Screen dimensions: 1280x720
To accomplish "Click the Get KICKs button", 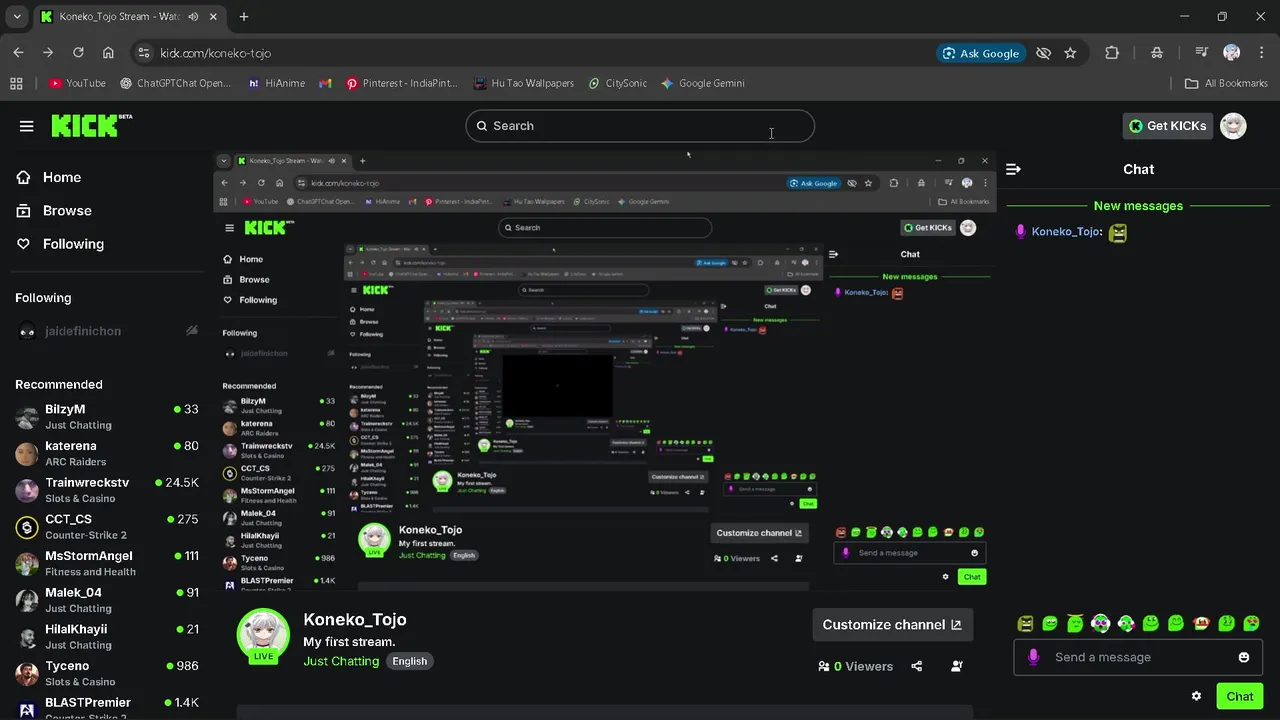I will click(1168, 126).
